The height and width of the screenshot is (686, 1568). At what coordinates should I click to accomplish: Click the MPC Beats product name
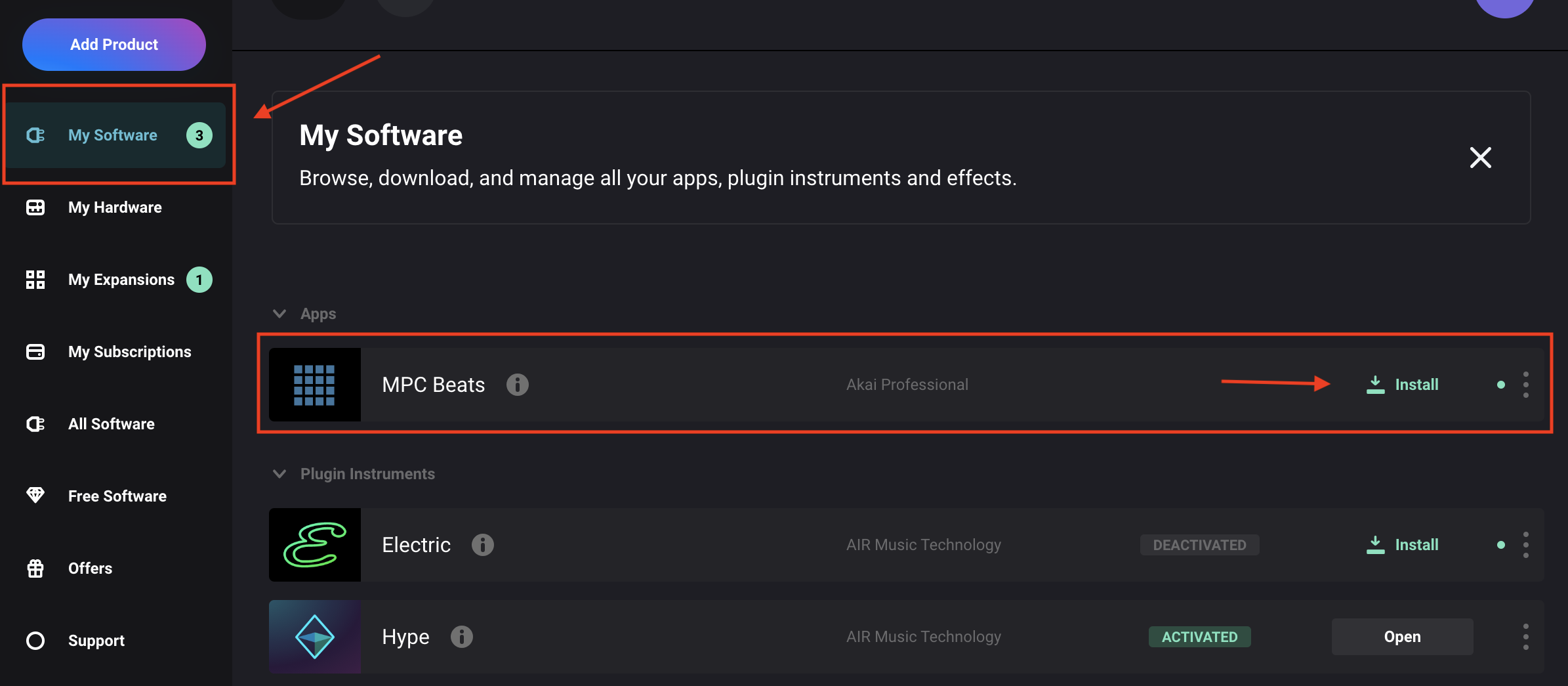434,385
